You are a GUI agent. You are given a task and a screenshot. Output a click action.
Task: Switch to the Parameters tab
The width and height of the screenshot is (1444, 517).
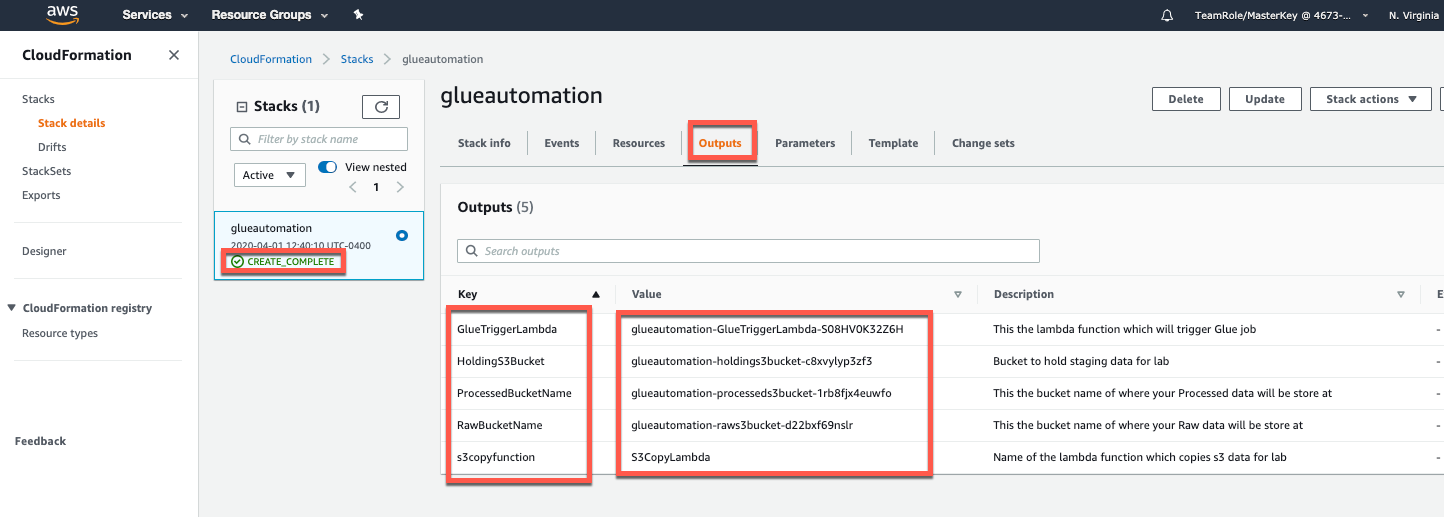coord(805,143)
